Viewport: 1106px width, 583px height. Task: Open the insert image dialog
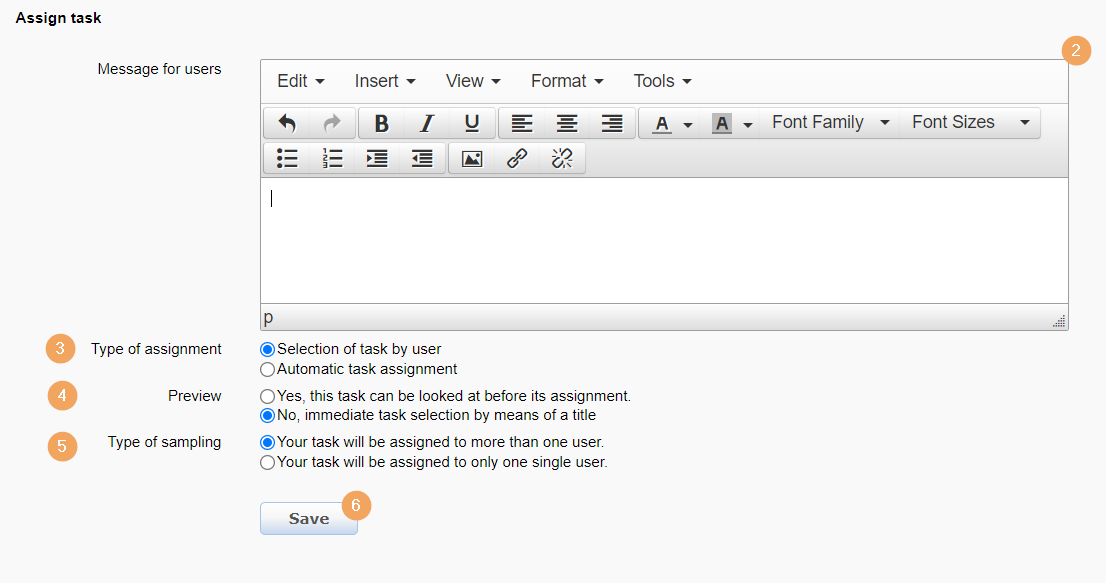(472, 158)
